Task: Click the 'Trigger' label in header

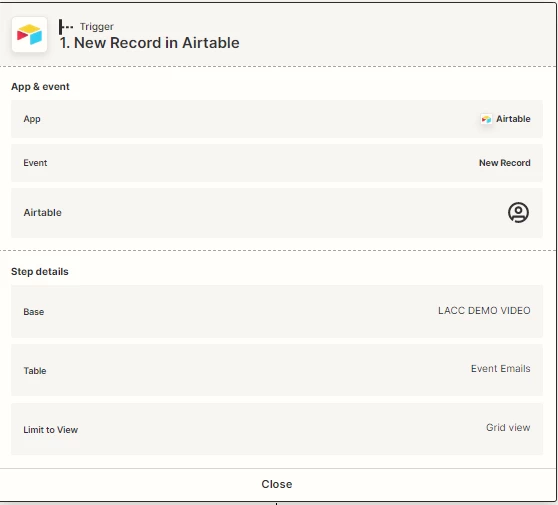Action: [96, 27]
